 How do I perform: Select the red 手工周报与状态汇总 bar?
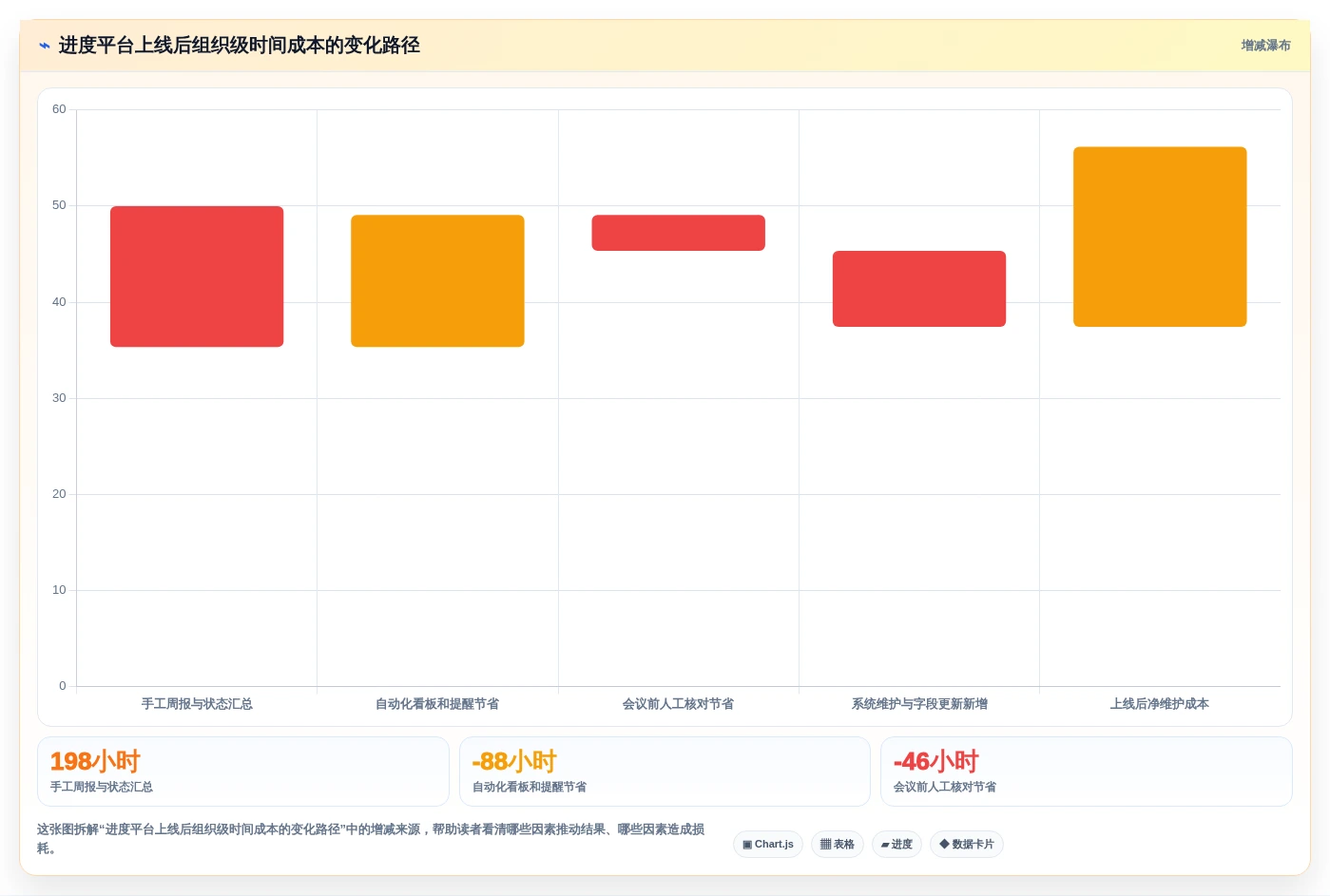point(197,276)
